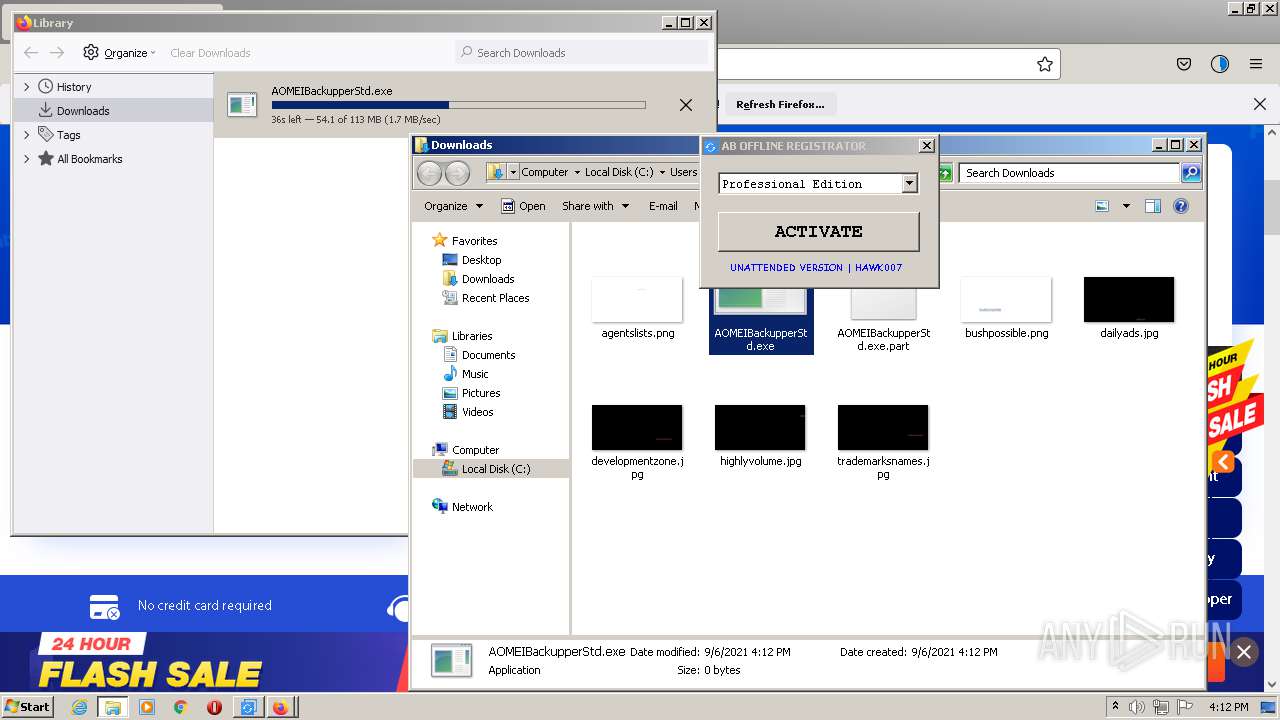Close the AB Offline Registrator dialog

coord(927,146)
